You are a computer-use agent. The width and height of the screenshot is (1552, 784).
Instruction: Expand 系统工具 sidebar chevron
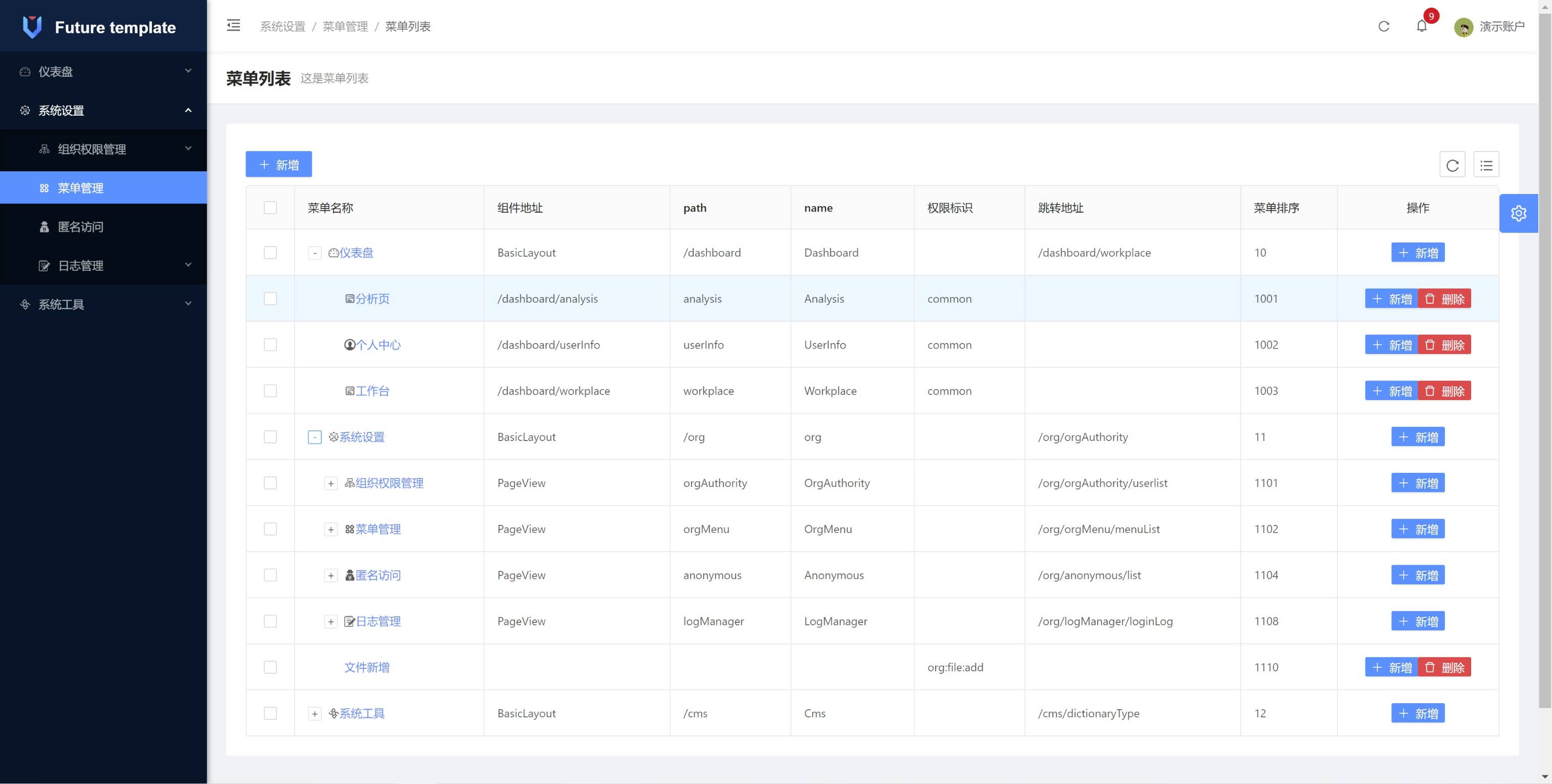(188, 304)
